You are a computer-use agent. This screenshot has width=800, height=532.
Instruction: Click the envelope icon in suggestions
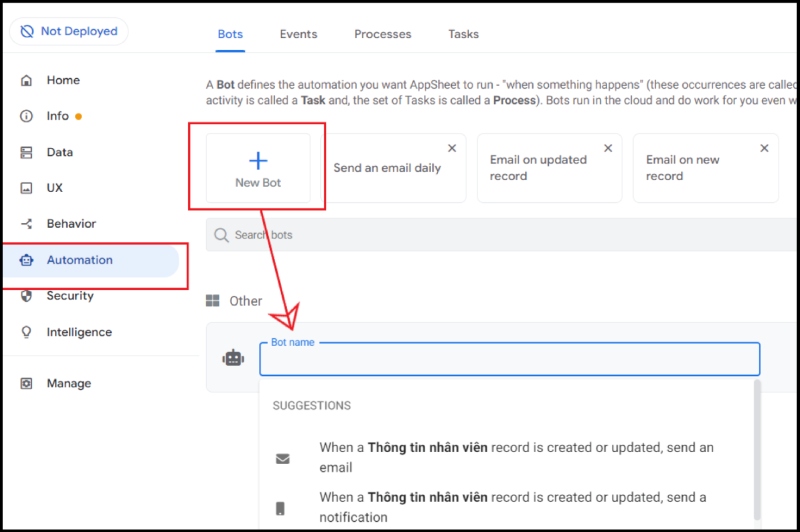pos(283,459)
